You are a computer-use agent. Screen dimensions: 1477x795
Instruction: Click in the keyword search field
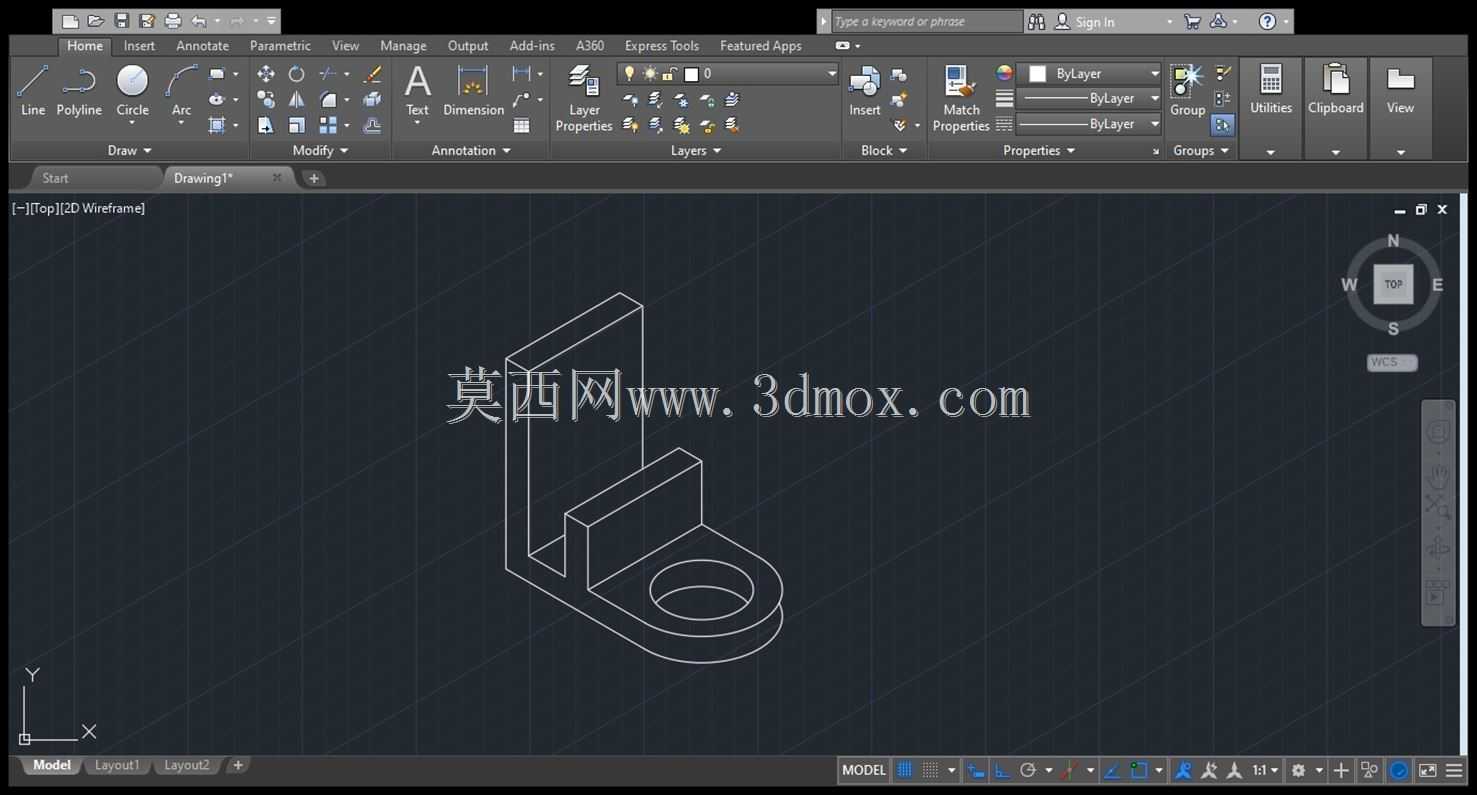pos(926,21)
